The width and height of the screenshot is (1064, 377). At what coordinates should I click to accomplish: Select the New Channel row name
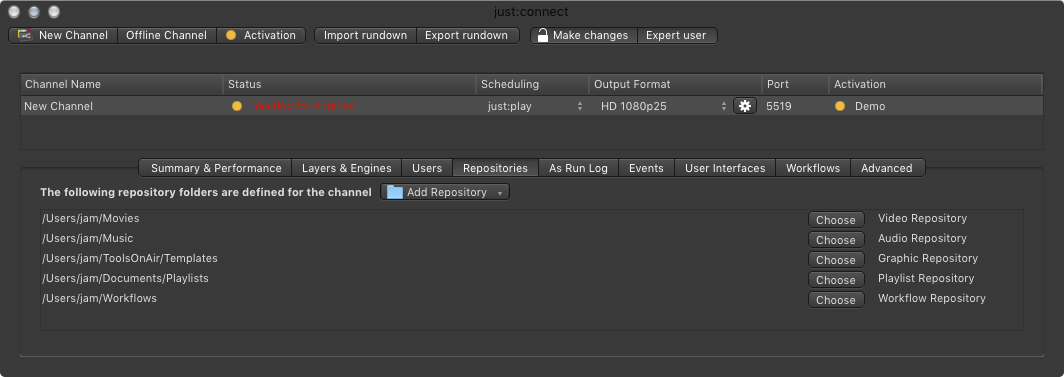click(58, 106)
